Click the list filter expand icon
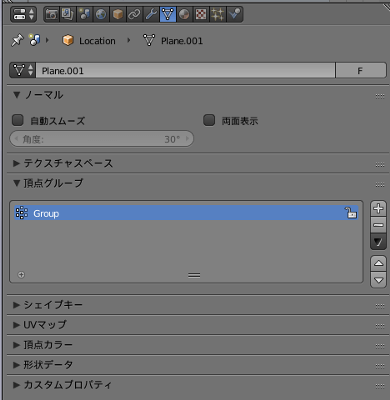This screenshot has height=400, width=390. click(21, 275)
